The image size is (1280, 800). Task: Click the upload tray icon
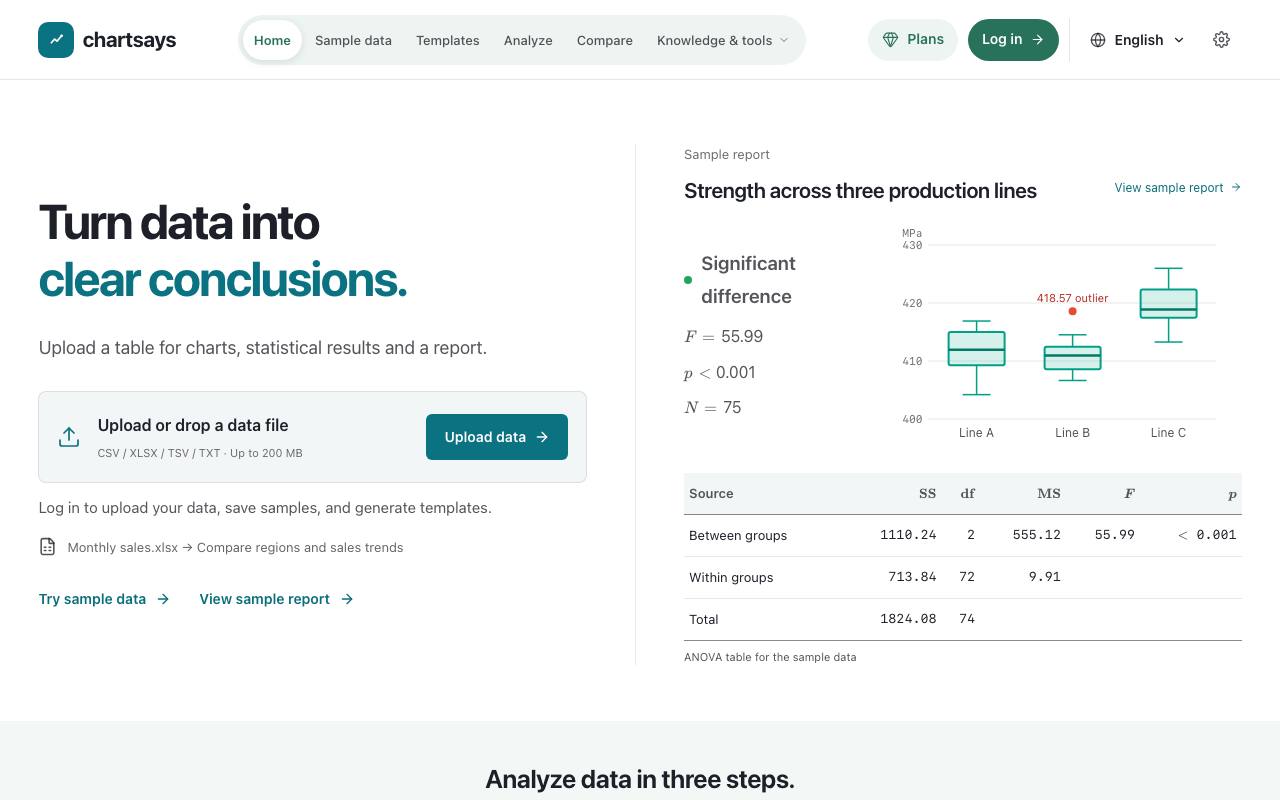(x=69, y=437)
